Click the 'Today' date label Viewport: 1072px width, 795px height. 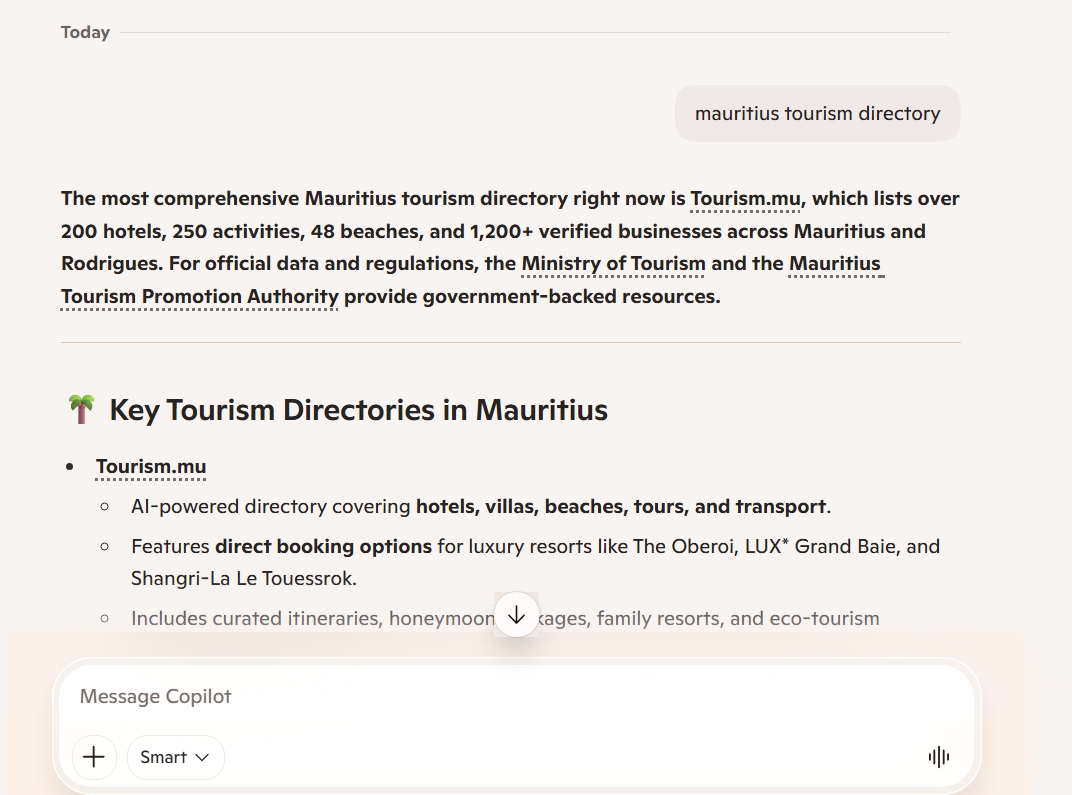(85, 32)
